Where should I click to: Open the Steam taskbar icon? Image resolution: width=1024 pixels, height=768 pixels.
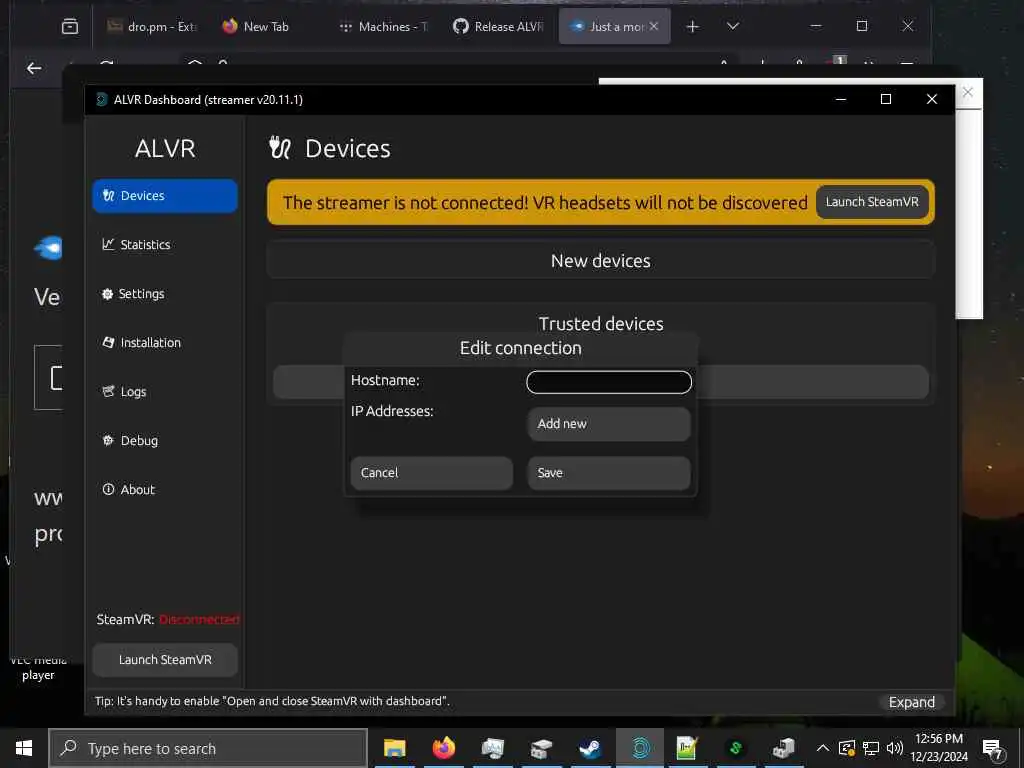[590, 748]
